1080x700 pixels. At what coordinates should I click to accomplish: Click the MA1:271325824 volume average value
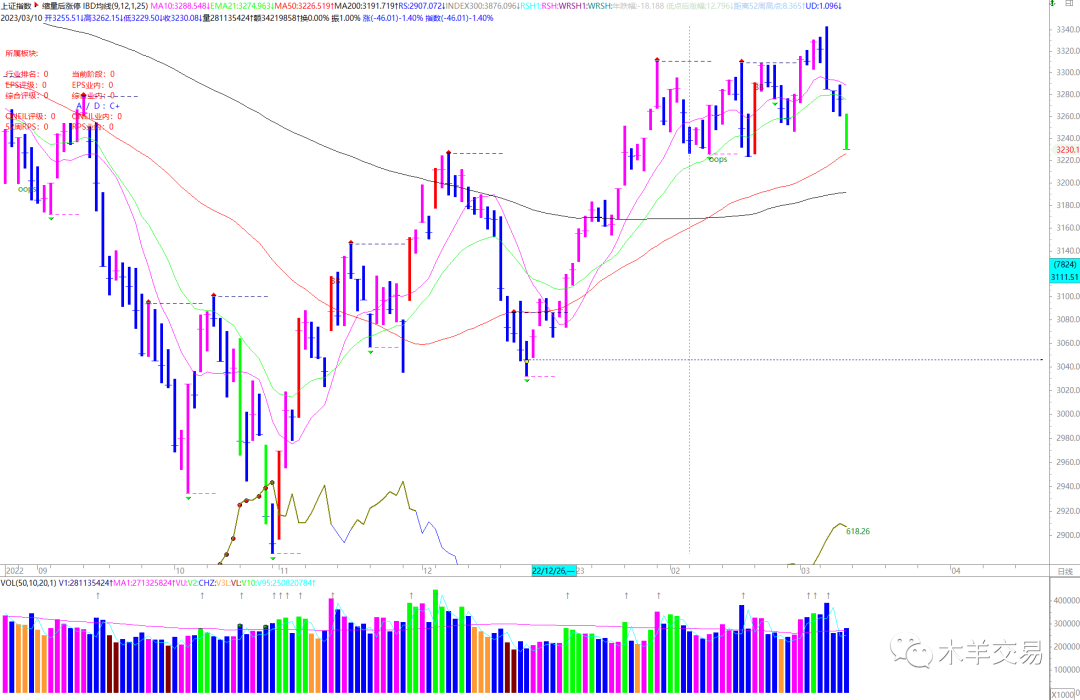(143, 583)
